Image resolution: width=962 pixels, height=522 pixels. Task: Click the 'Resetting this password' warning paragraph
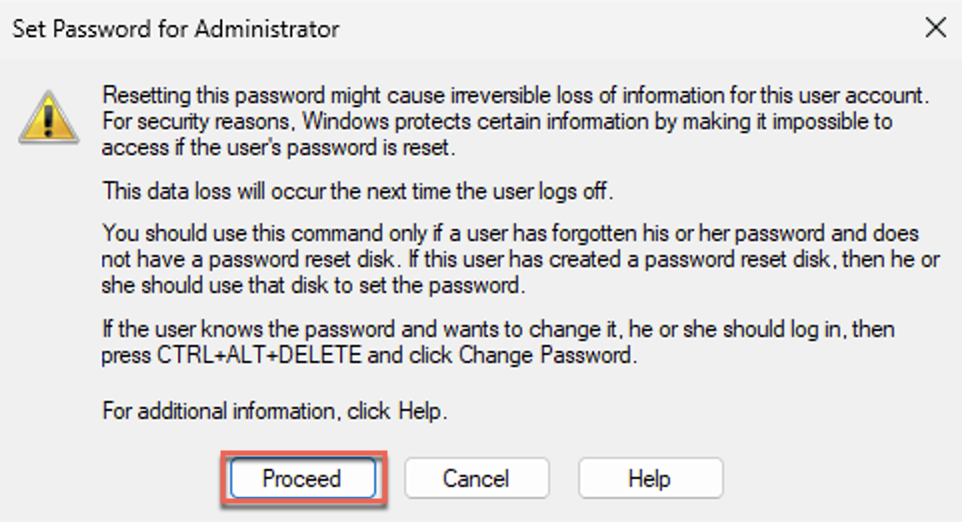coord(500,120)
